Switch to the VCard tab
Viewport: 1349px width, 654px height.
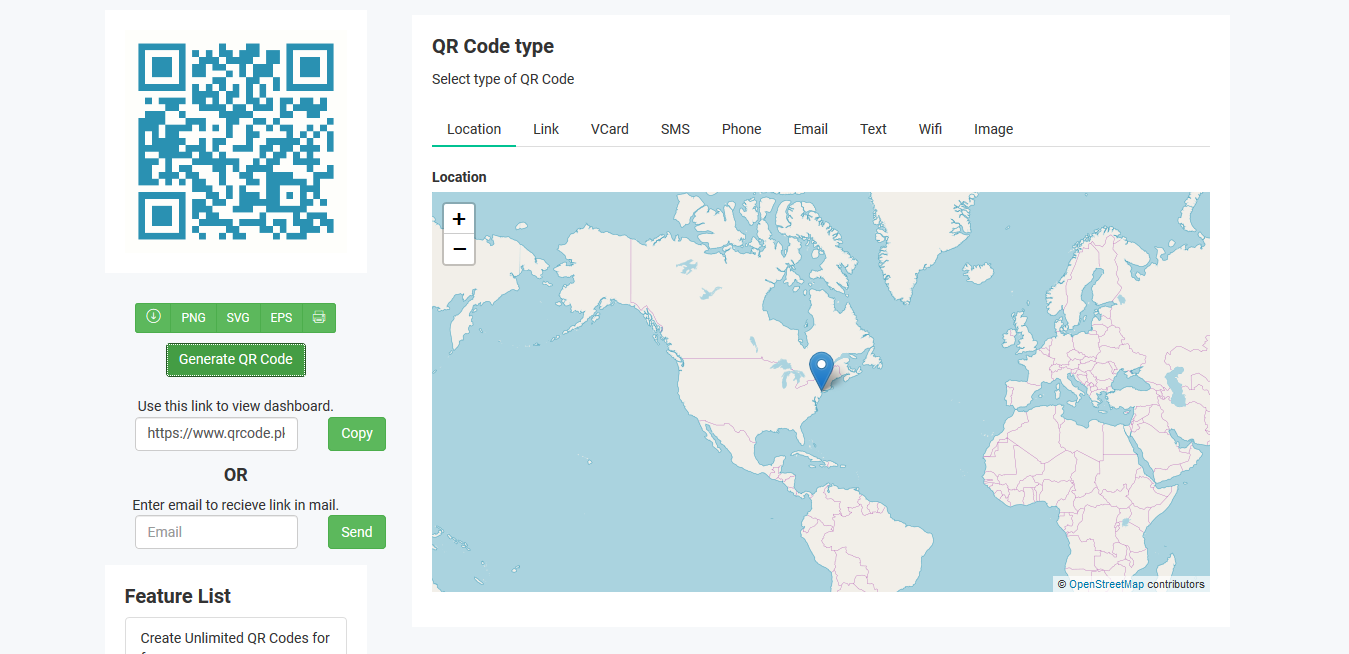tap(609, 128)
